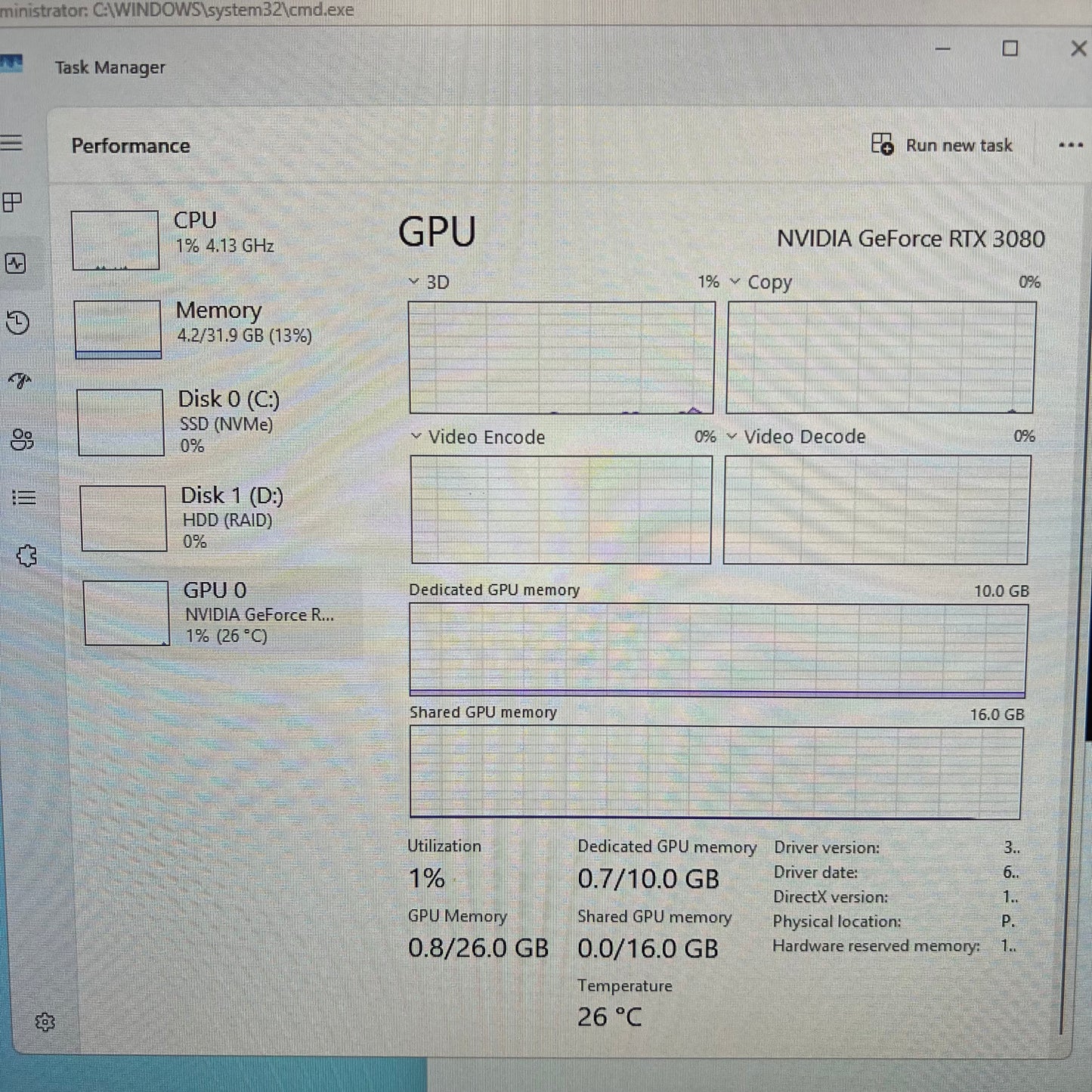Select the Performance page icon
Screen dimensions: 1092x1092
[16, 264]
